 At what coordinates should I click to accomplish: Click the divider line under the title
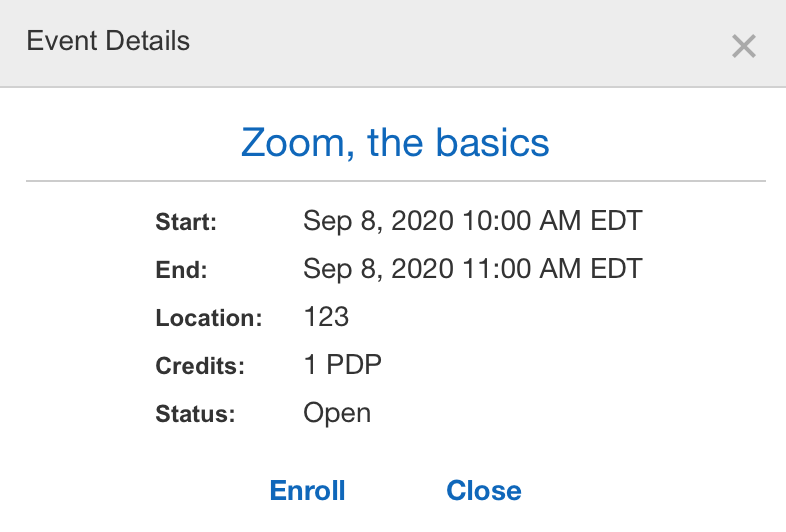pyautogui.click(x=395, y=181)
